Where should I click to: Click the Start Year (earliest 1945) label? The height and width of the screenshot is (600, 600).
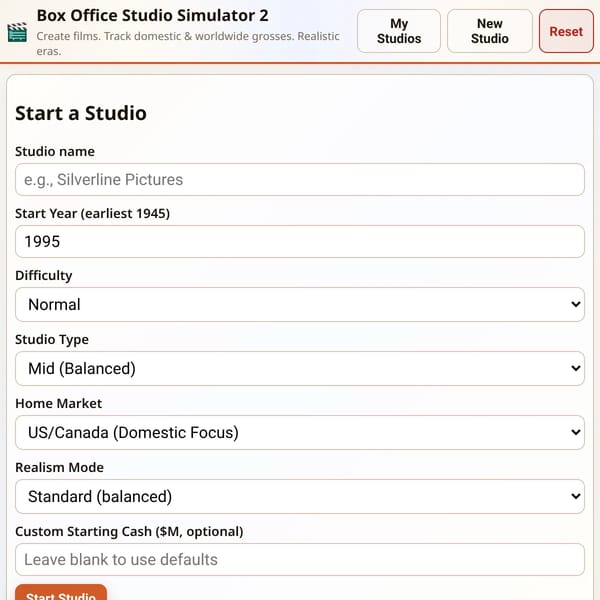(92, 214)
